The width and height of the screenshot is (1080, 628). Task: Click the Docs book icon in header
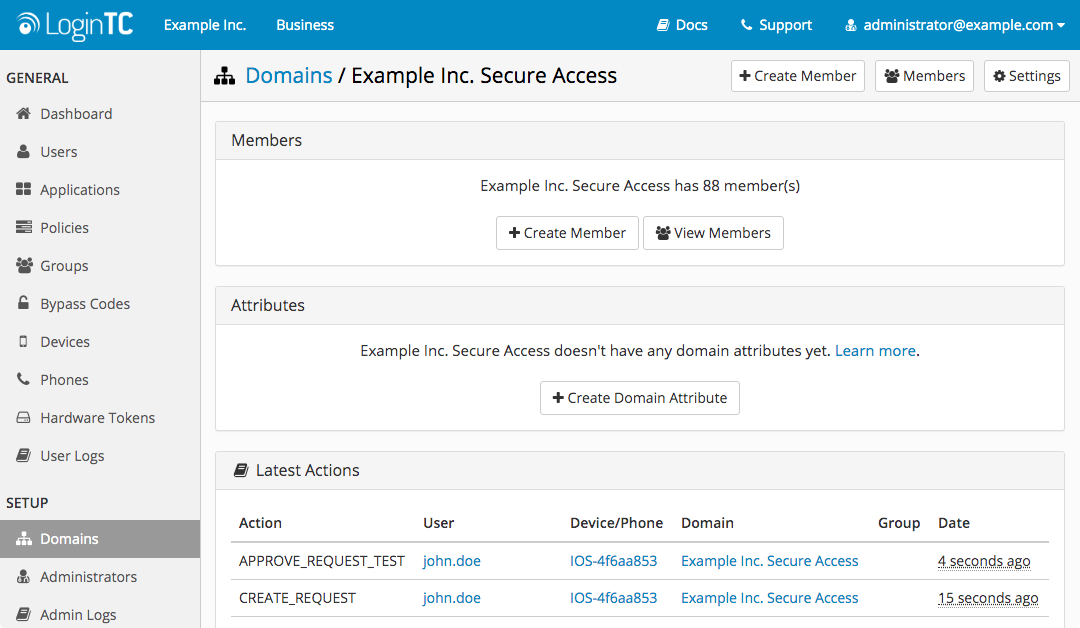(x=663, y=25)
